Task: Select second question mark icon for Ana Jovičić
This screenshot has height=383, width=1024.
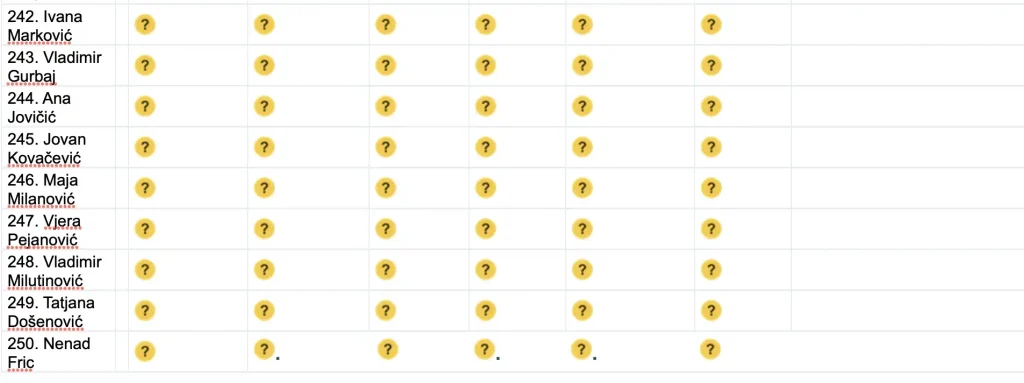Action: coord(264,106)
